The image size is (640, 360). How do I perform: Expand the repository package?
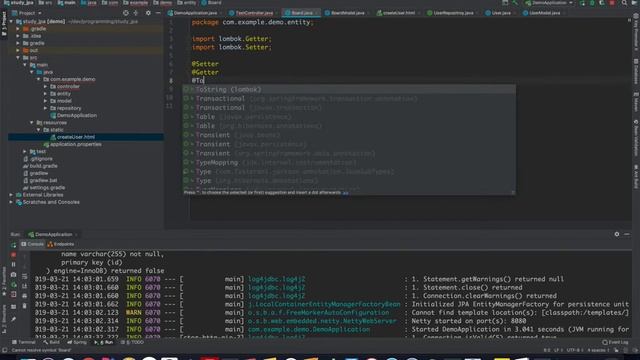click(x=46, y=108)
